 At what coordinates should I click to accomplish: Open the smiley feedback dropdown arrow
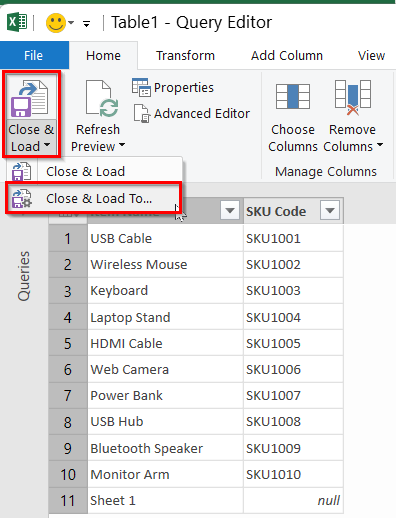[x=71, y=23]
